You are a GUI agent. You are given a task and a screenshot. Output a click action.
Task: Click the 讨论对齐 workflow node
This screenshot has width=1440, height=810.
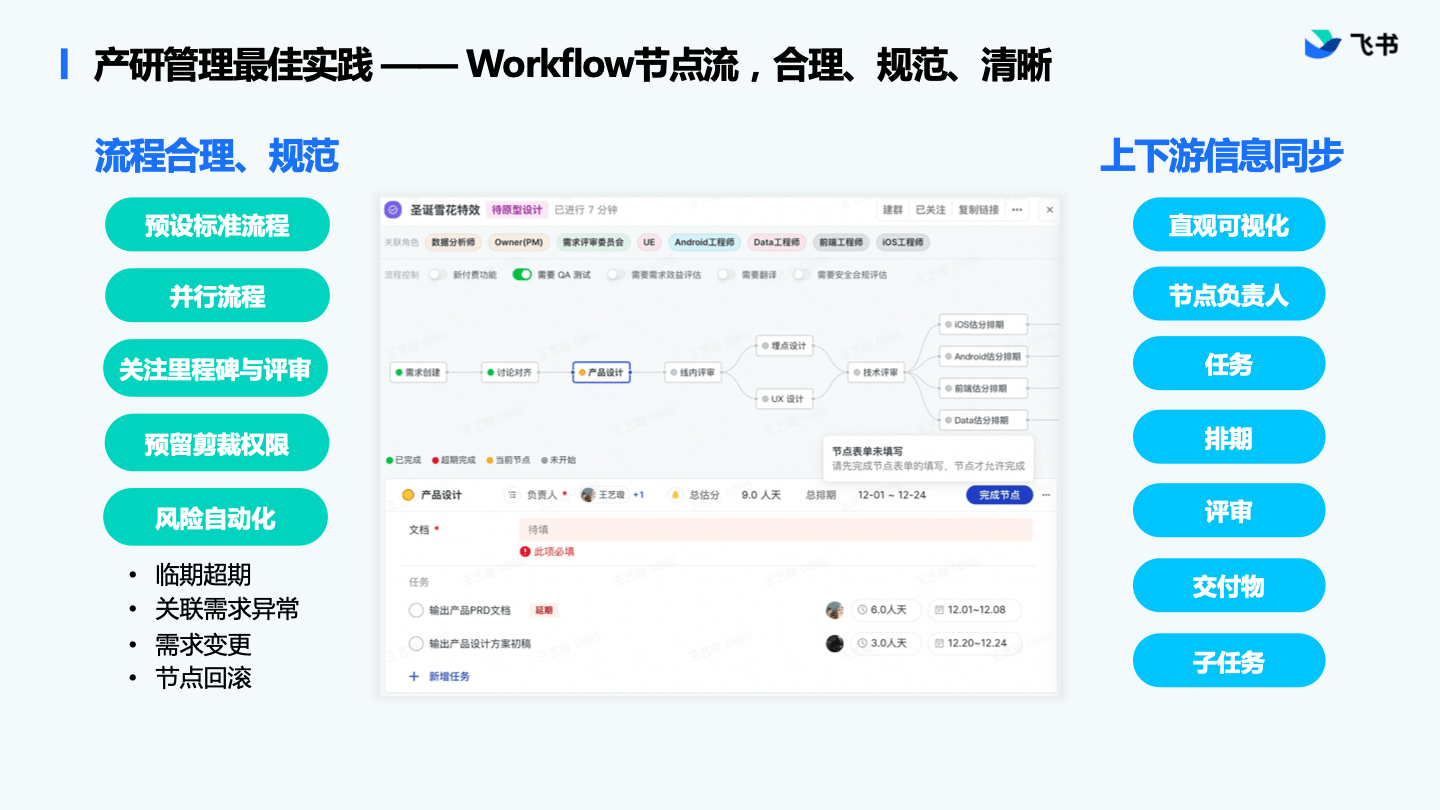point(510,372)
